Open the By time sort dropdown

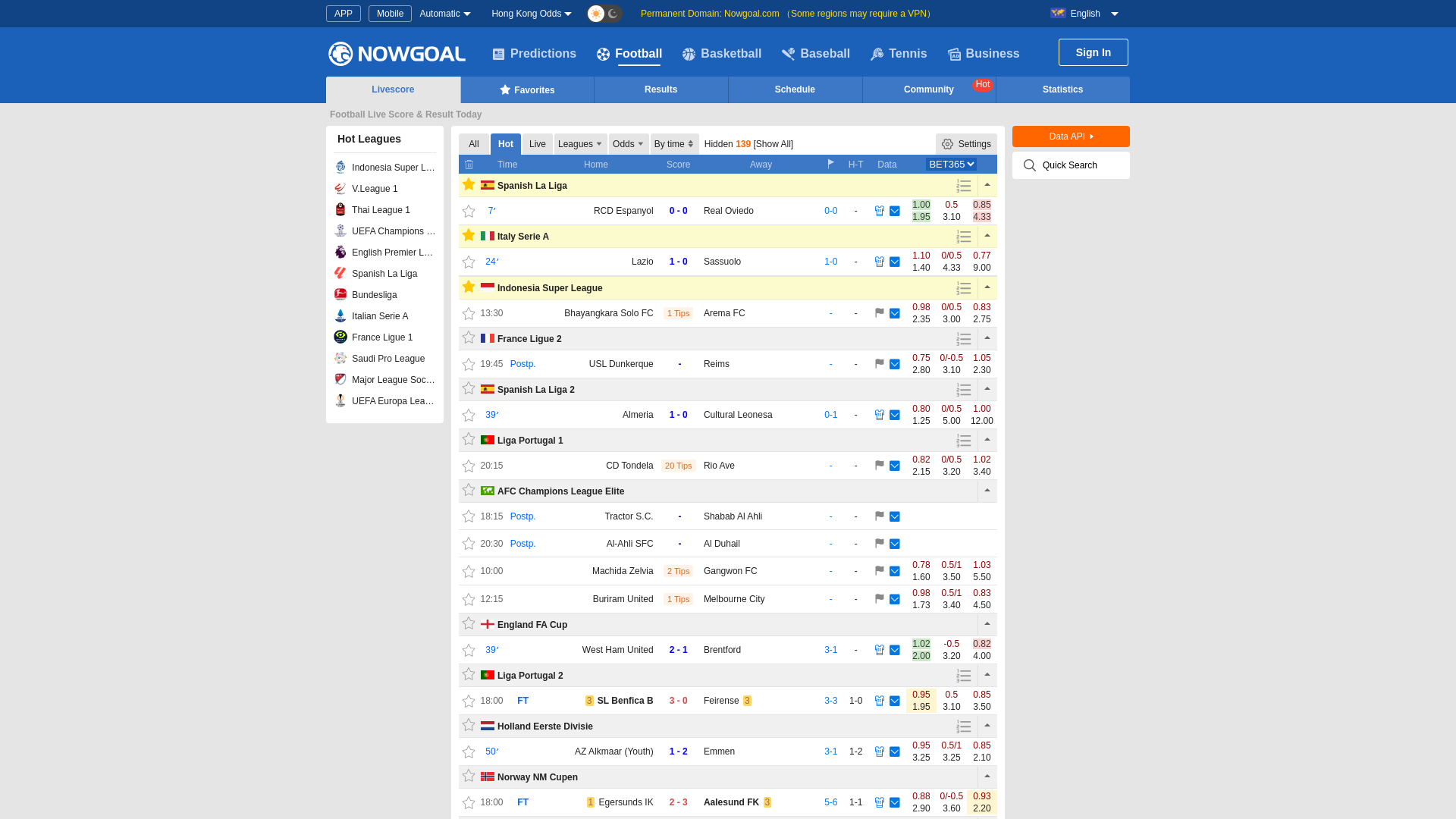click(674, 144)
